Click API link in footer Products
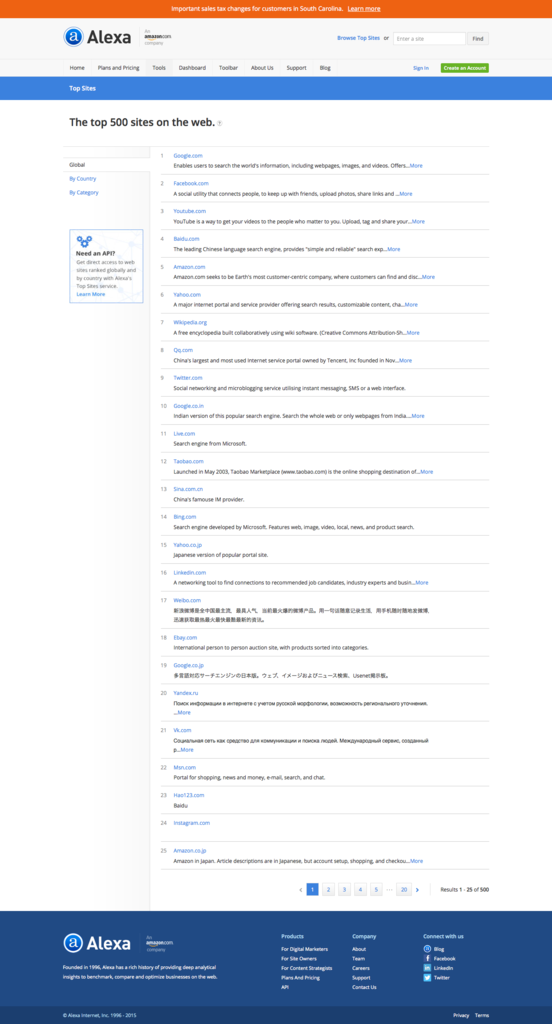 click(x=285, y=987)
